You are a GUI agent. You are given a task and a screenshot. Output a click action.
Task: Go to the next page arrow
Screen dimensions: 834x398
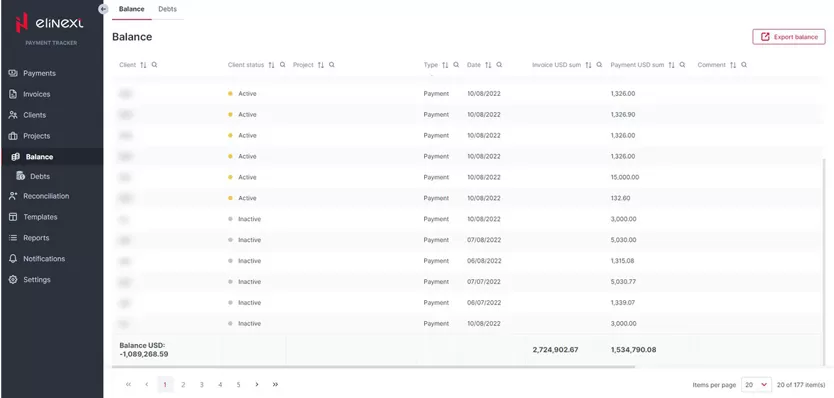tap(257, 384)
